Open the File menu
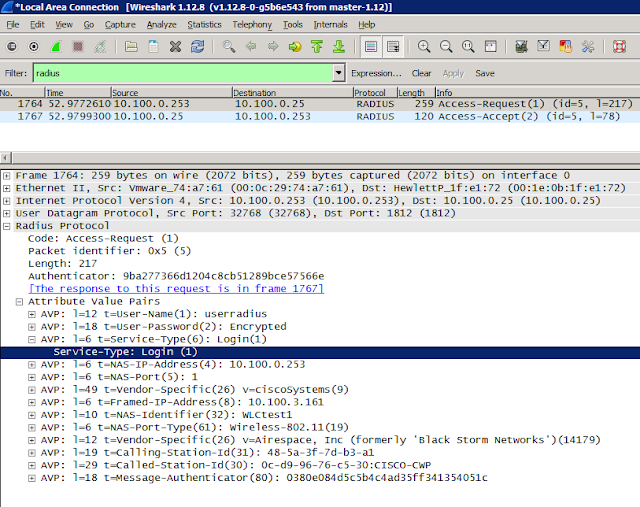Screen dimensions: 640x507 pyautogui.click(x=13, y=25)
